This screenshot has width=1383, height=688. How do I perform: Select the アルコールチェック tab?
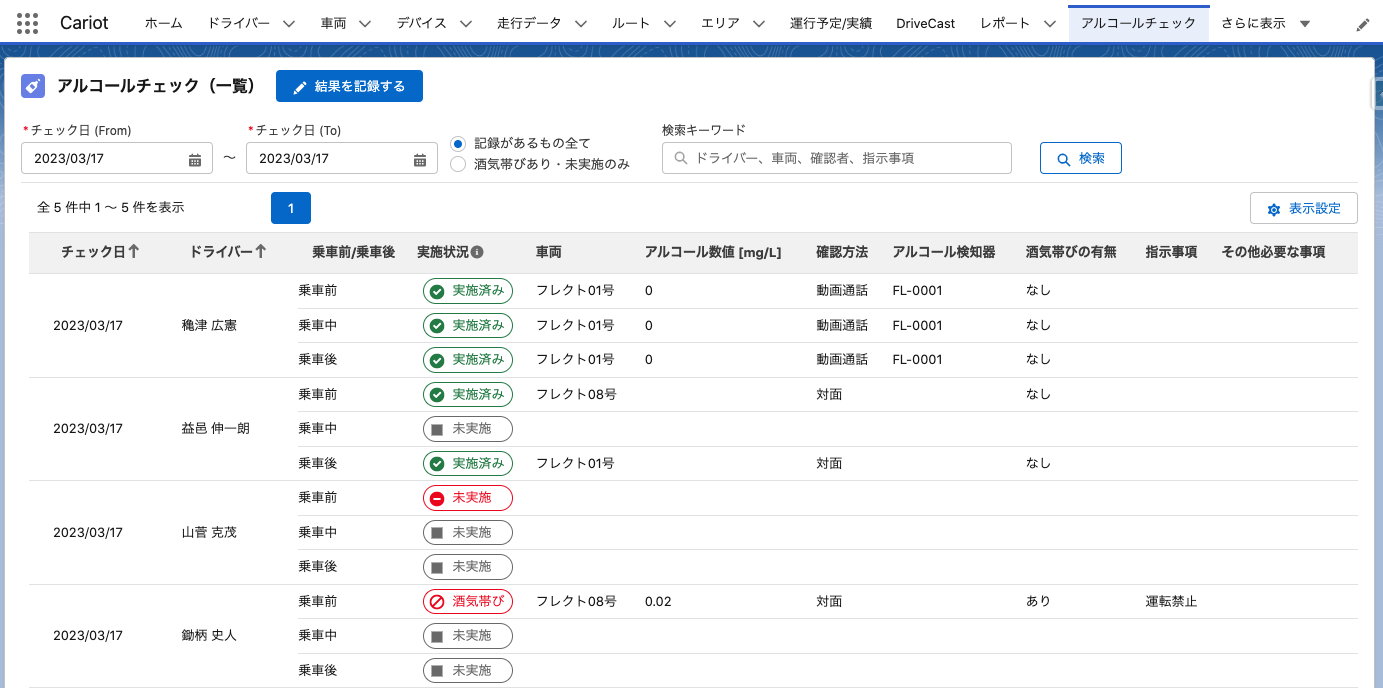(1138, 24)
